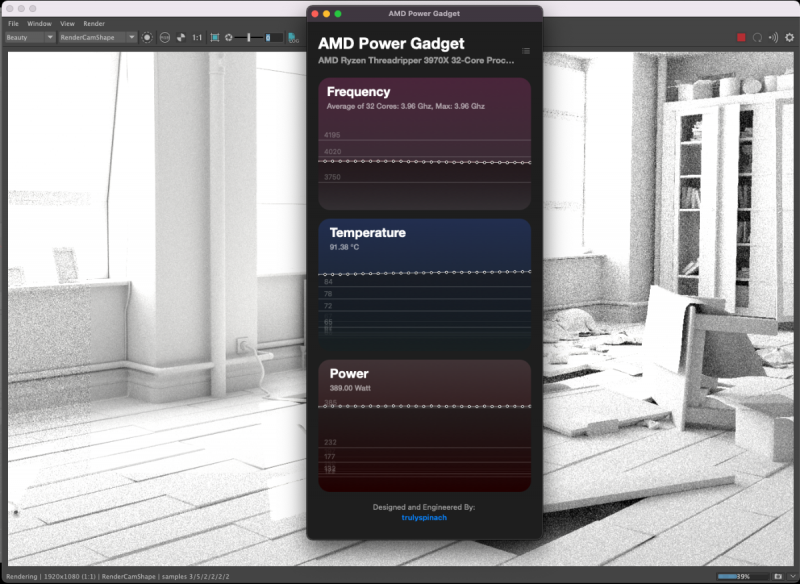Set zoom to 1:1 real size
800x584 pixels.
click(197, 38)
